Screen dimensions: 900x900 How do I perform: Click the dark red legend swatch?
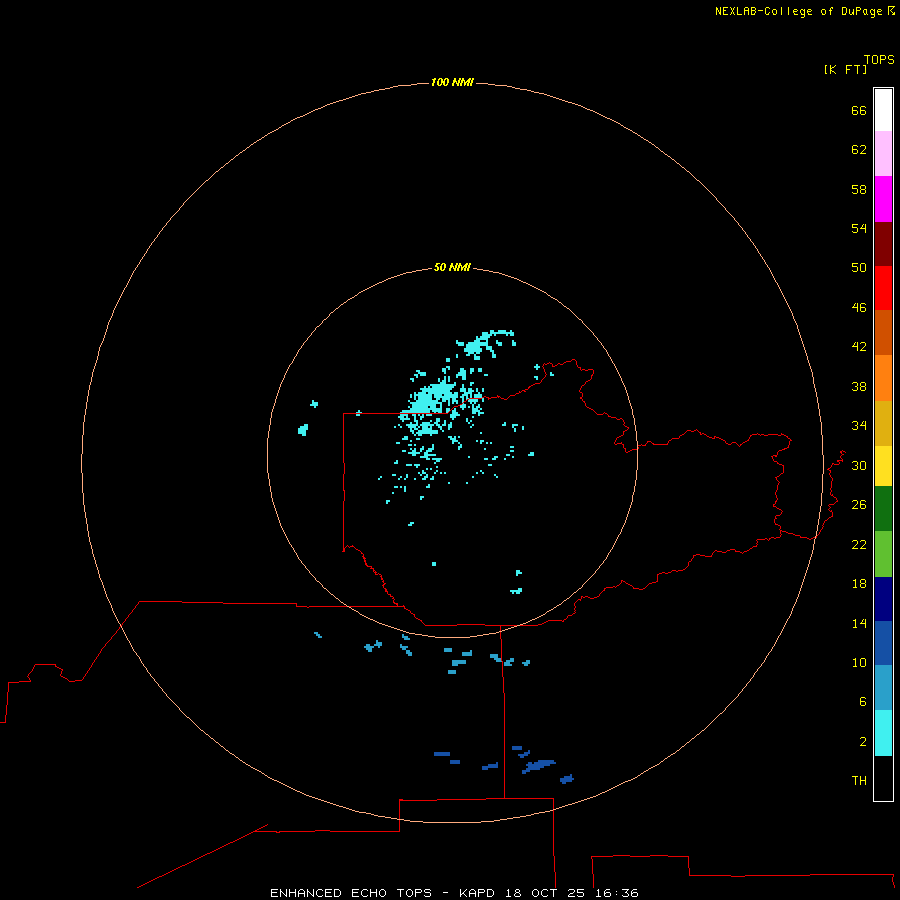click(x=883, y=244)
